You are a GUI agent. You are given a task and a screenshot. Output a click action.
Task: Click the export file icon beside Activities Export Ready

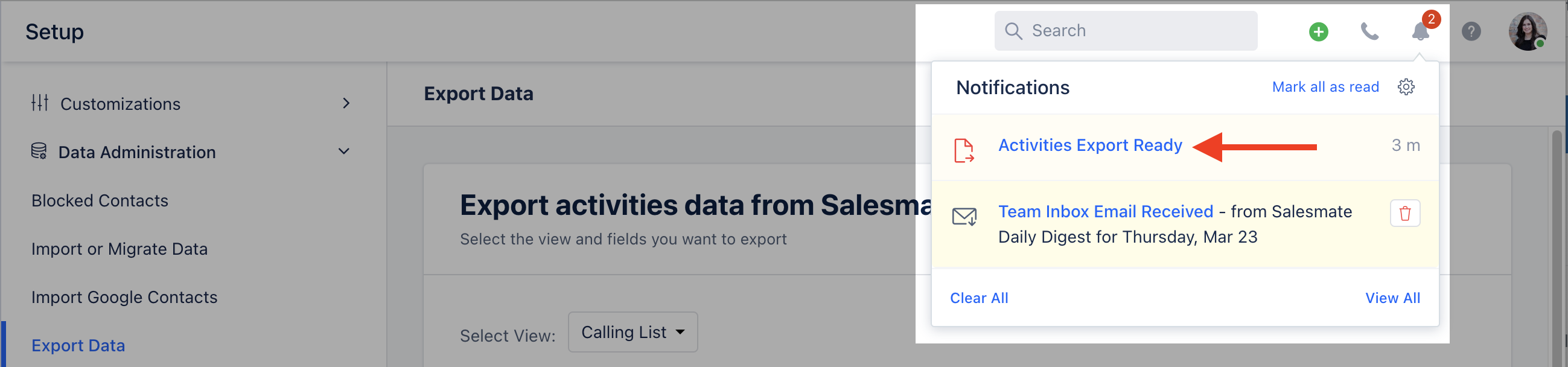[964, 150]
